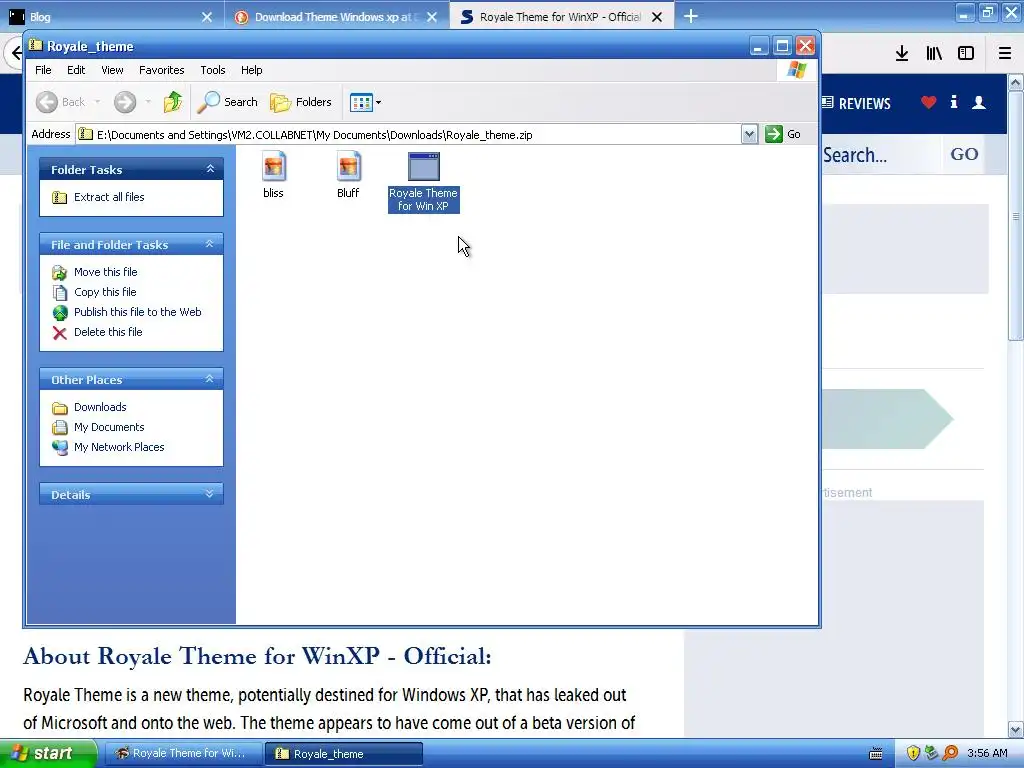The width and height of the screenshot is (1024, 768).
Task: Click the Forward arrow in Explorer
Action: pos(125,102)
